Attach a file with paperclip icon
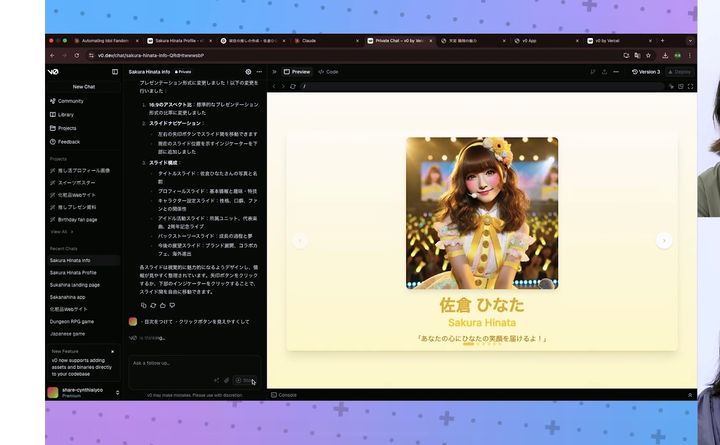 click(226, 380)
